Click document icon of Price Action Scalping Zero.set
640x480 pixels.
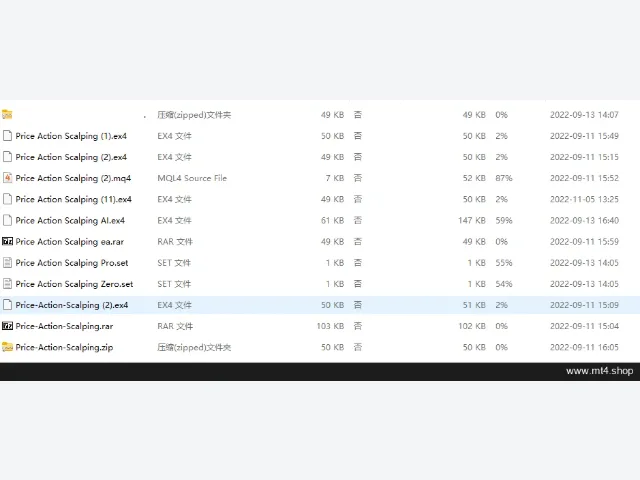click(7, 284)
